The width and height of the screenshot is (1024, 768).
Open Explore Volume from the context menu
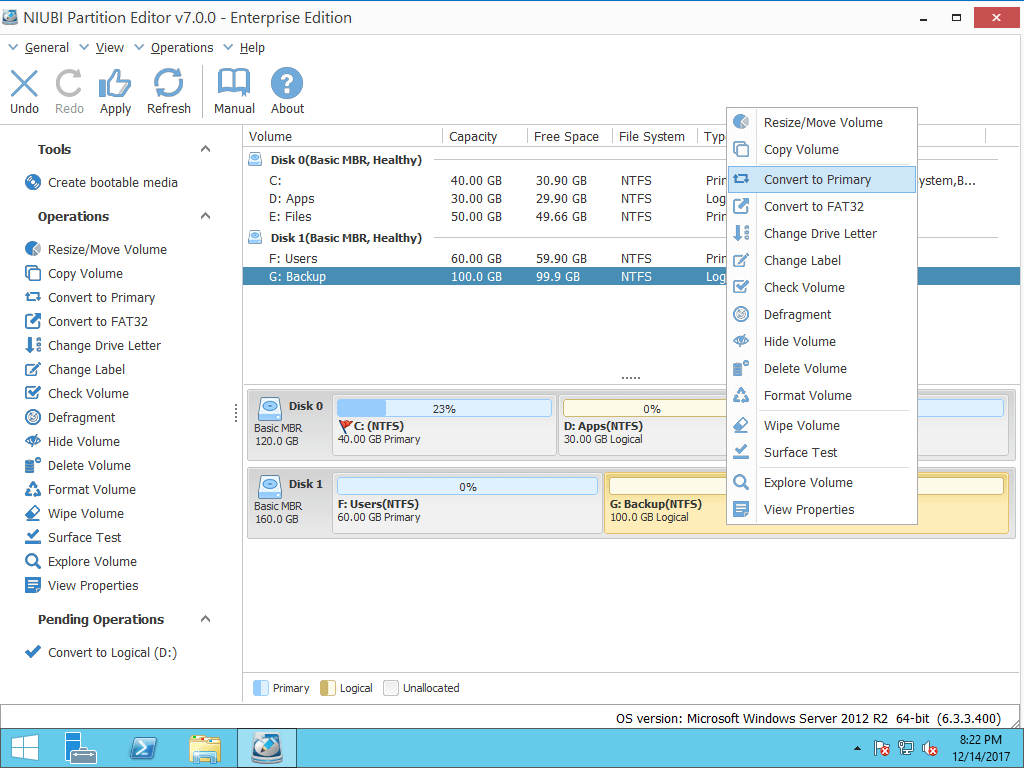click(822, 483)
